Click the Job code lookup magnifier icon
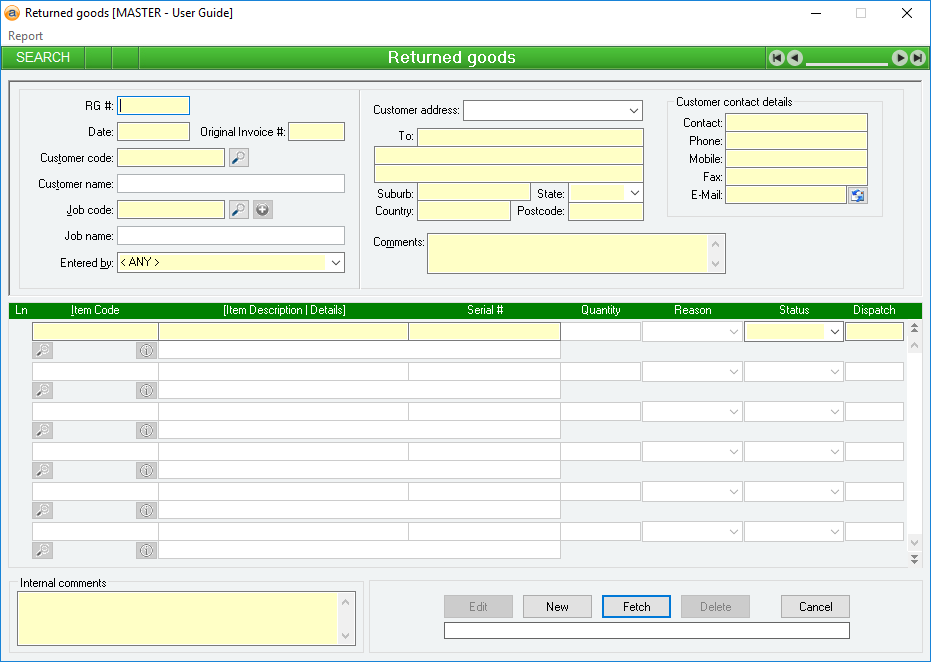This screenshot has width=931, height=662. [x=238, y=209]
